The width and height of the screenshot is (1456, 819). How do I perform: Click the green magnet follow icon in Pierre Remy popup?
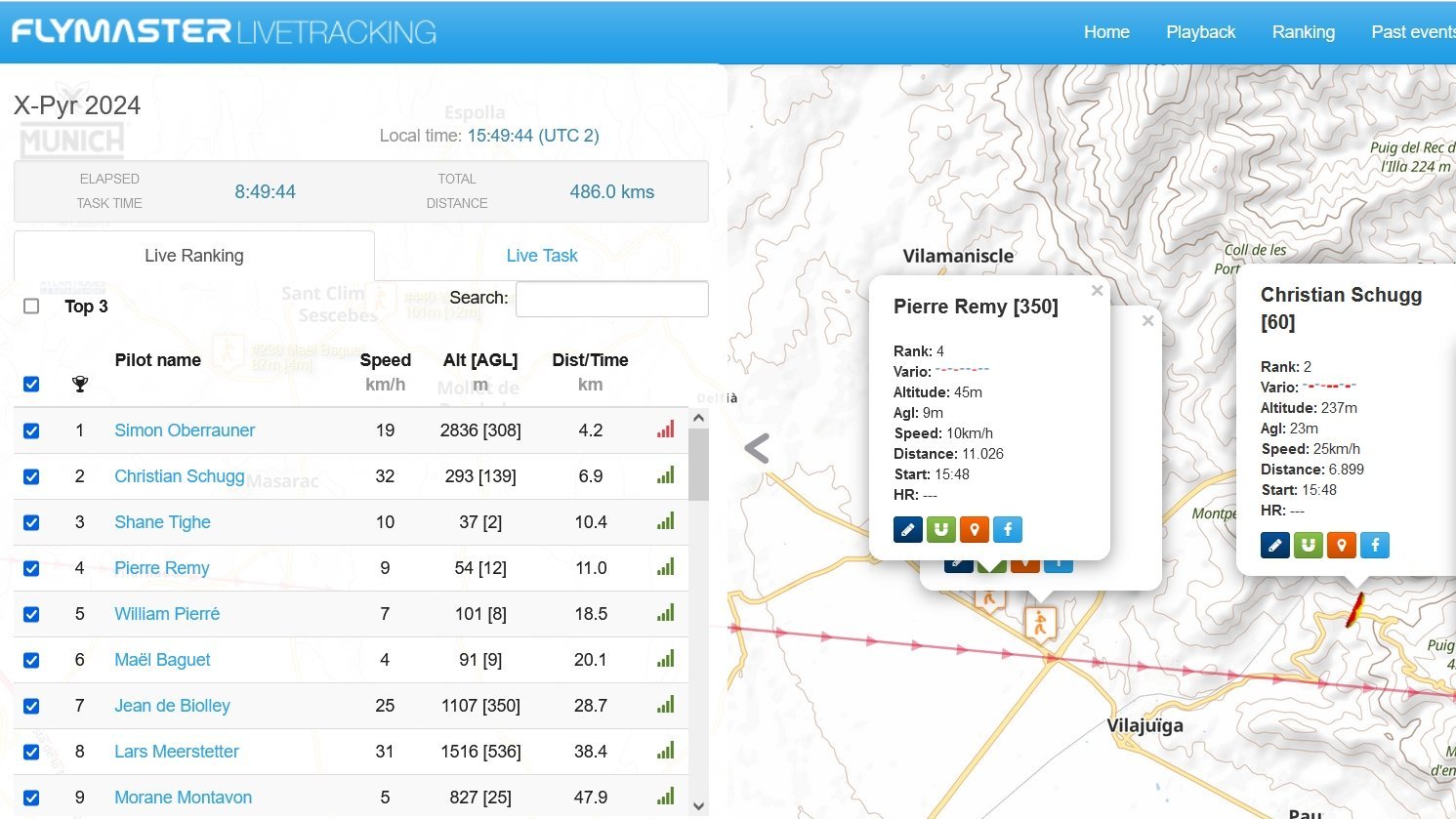940,529
